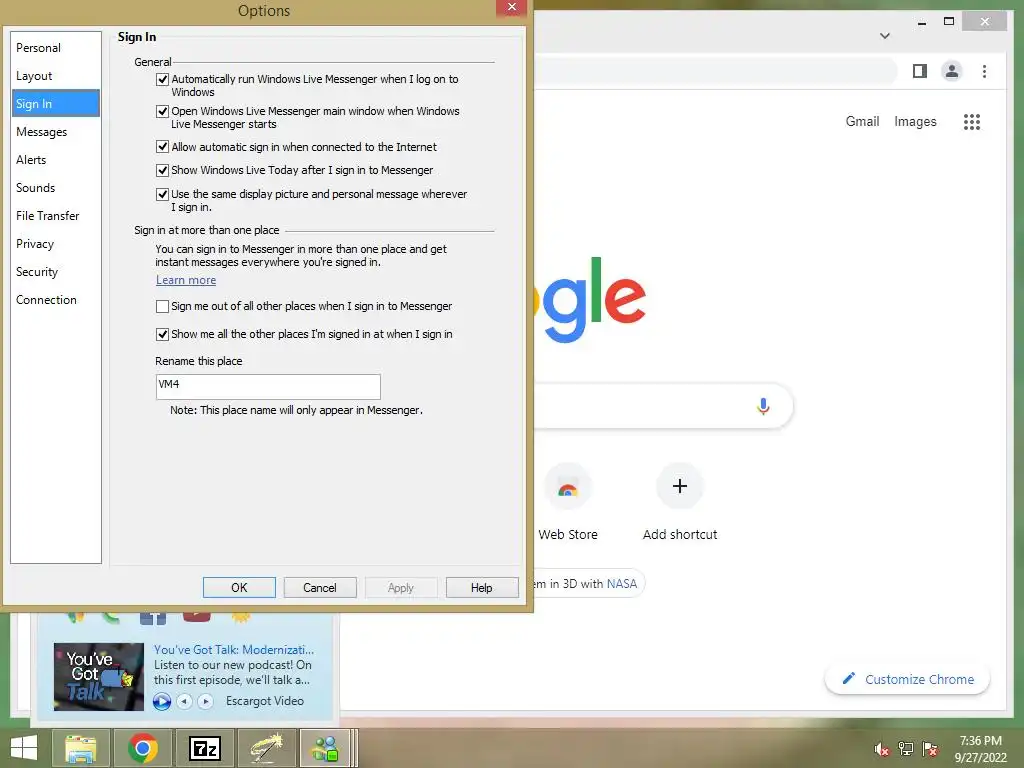The image size is (1024, 768).
Task: Open the Windows Start button
Action: pyautogui.click(x=24, y=748)
